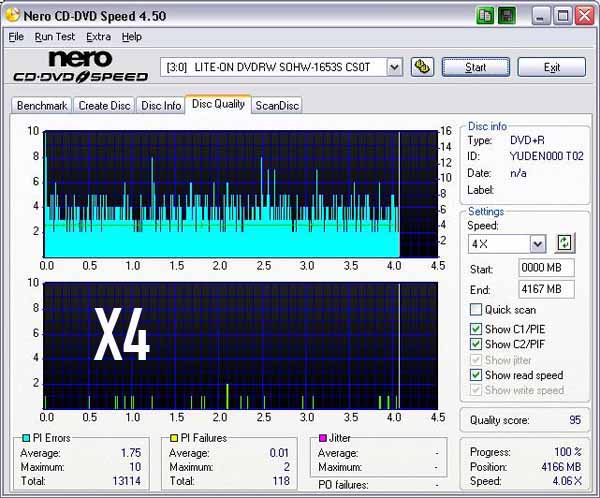Open the File menu
The width and height of the screenshot is (600, 498).
click(x=16, y=37)
